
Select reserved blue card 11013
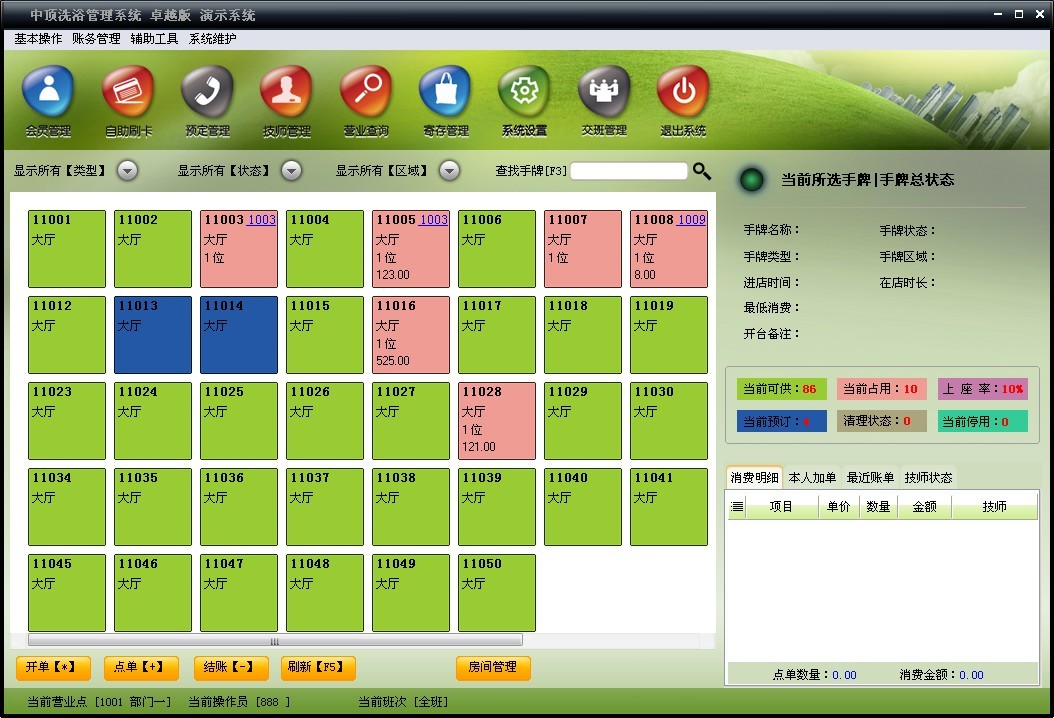(153, 335)
